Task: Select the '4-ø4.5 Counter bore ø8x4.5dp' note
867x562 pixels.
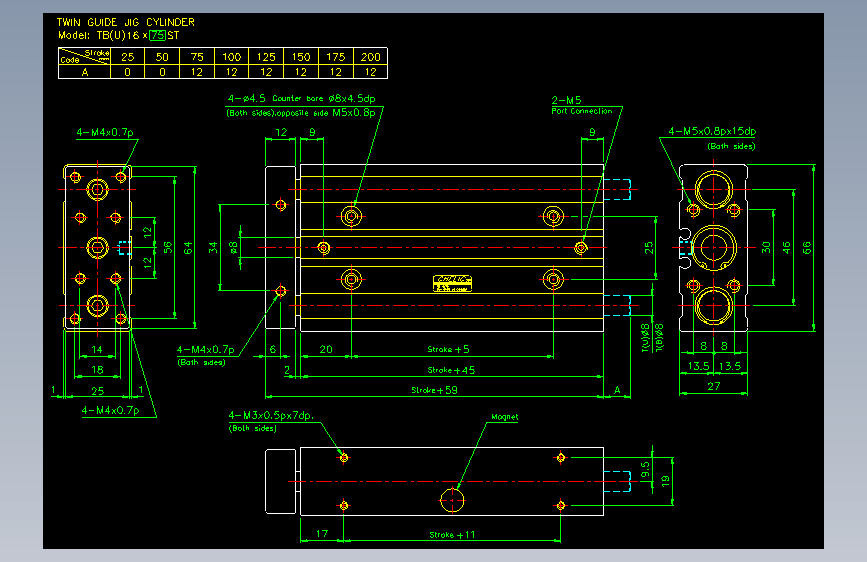Action: pos(301,98)
